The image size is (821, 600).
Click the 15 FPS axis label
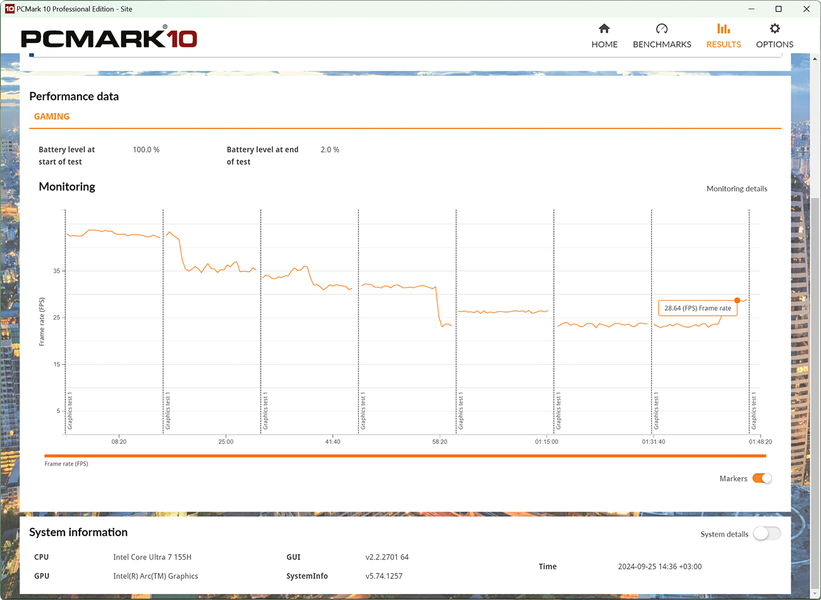57,364
